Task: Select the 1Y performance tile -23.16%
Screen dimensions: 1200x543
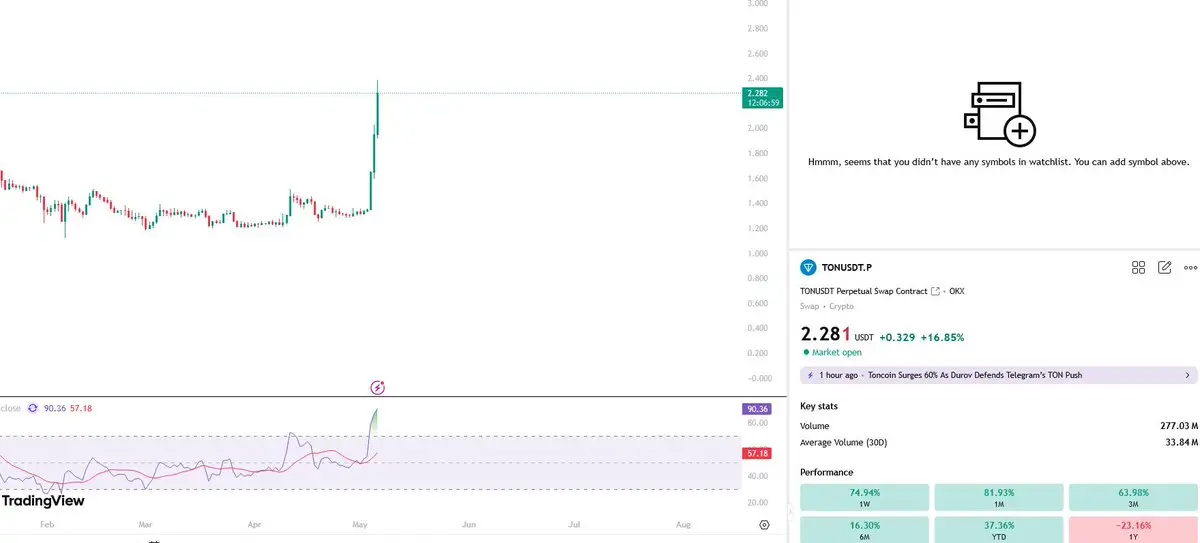Action: (x=1133, y=530)
